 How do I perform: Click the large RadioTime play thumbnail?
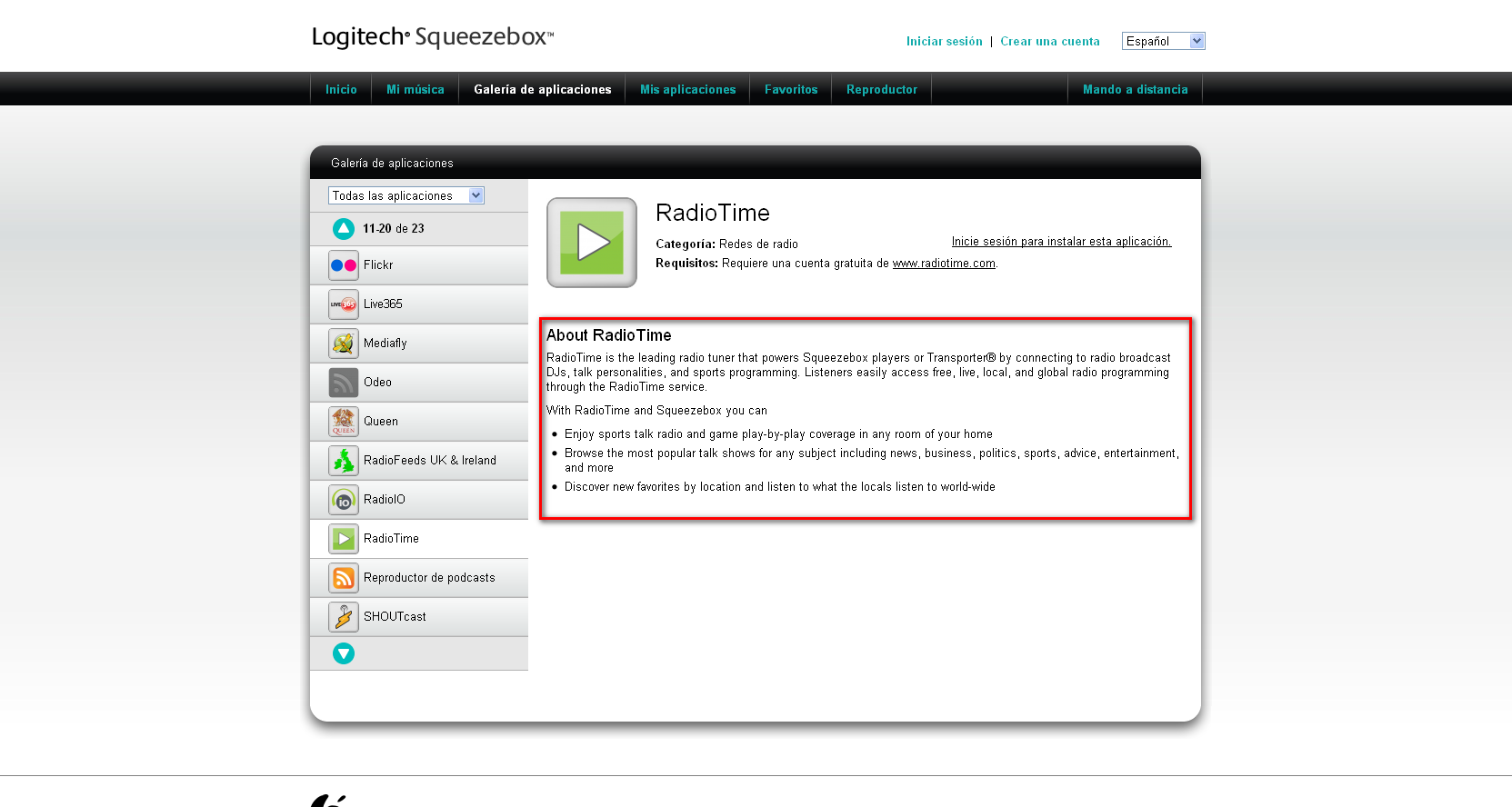[592, 243]
